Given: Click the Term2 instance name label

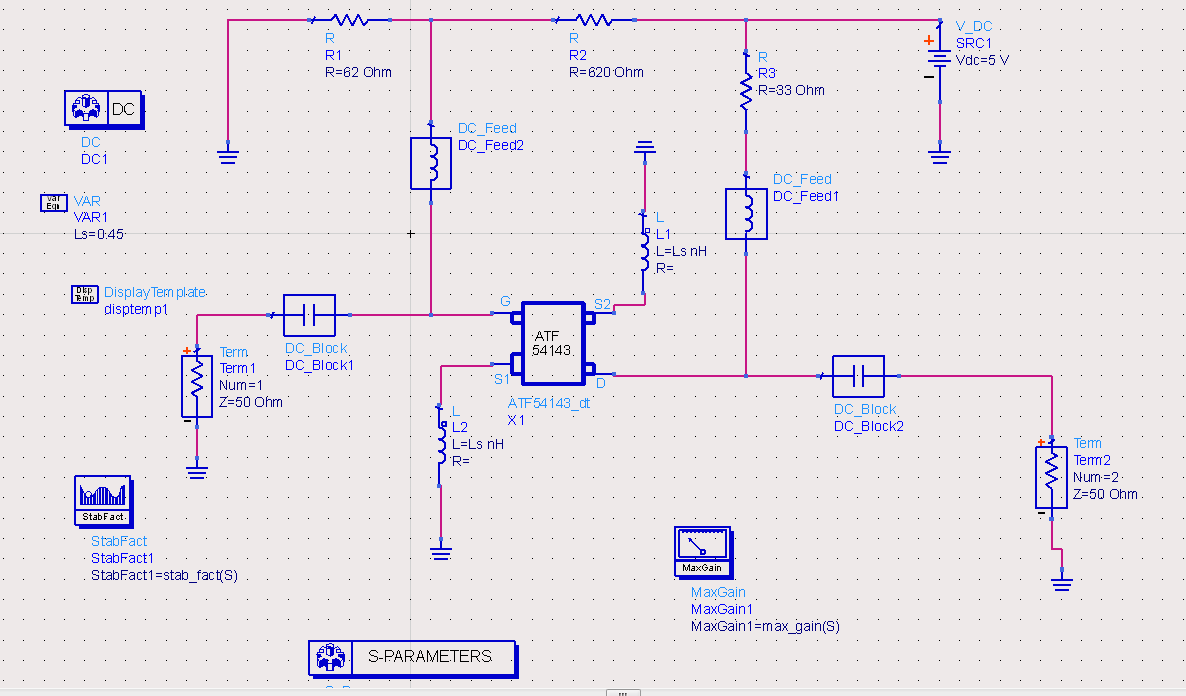Looking at the screenshot, I should 1092,461.
